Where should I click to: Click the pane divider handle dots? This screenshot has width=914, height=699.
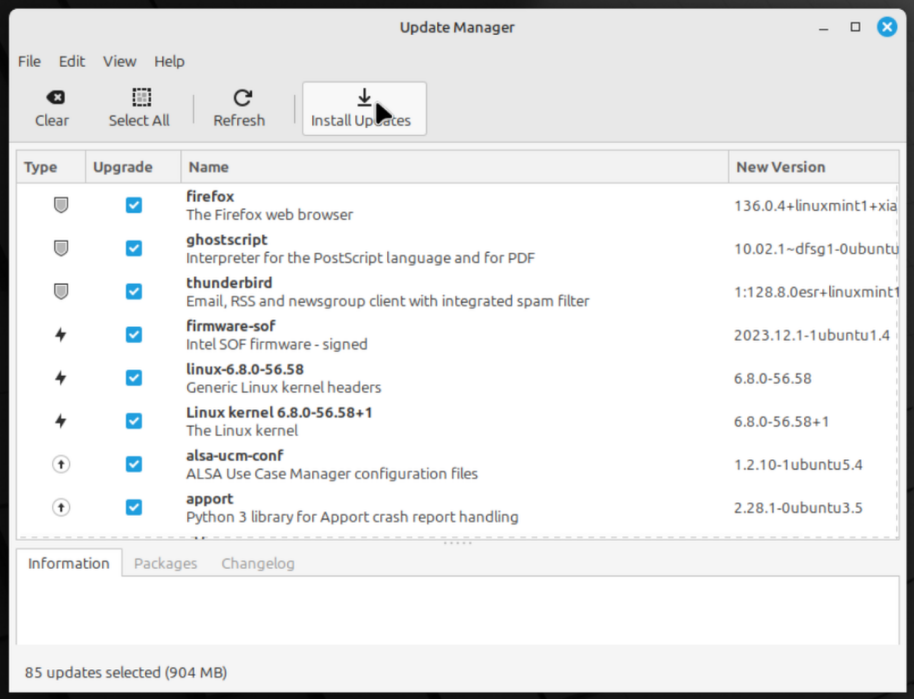click(x=458, y=543)
